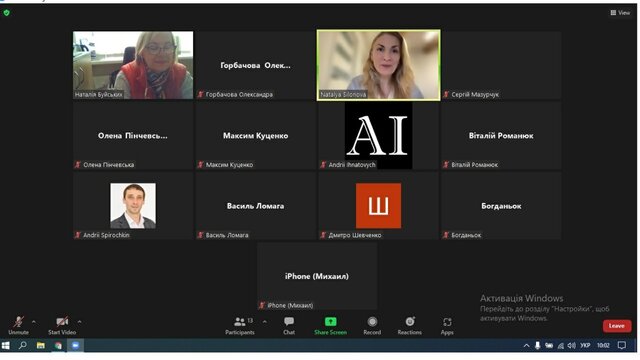
Task: Open the Apps panel
Action: 447,325
